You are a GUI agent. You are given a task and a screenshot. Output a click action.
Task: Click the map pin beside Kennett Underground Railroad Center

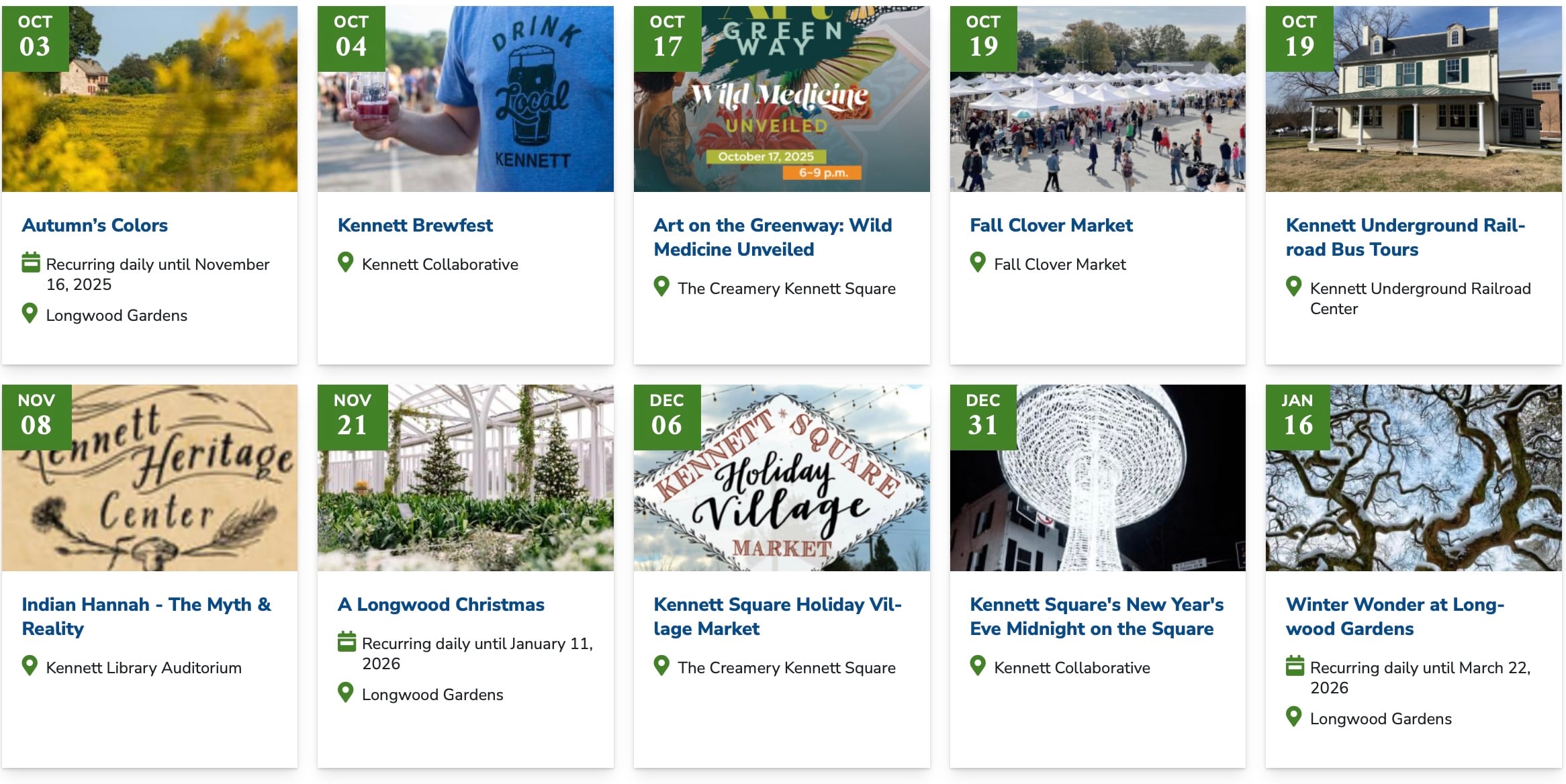(x=1293, y=287)
